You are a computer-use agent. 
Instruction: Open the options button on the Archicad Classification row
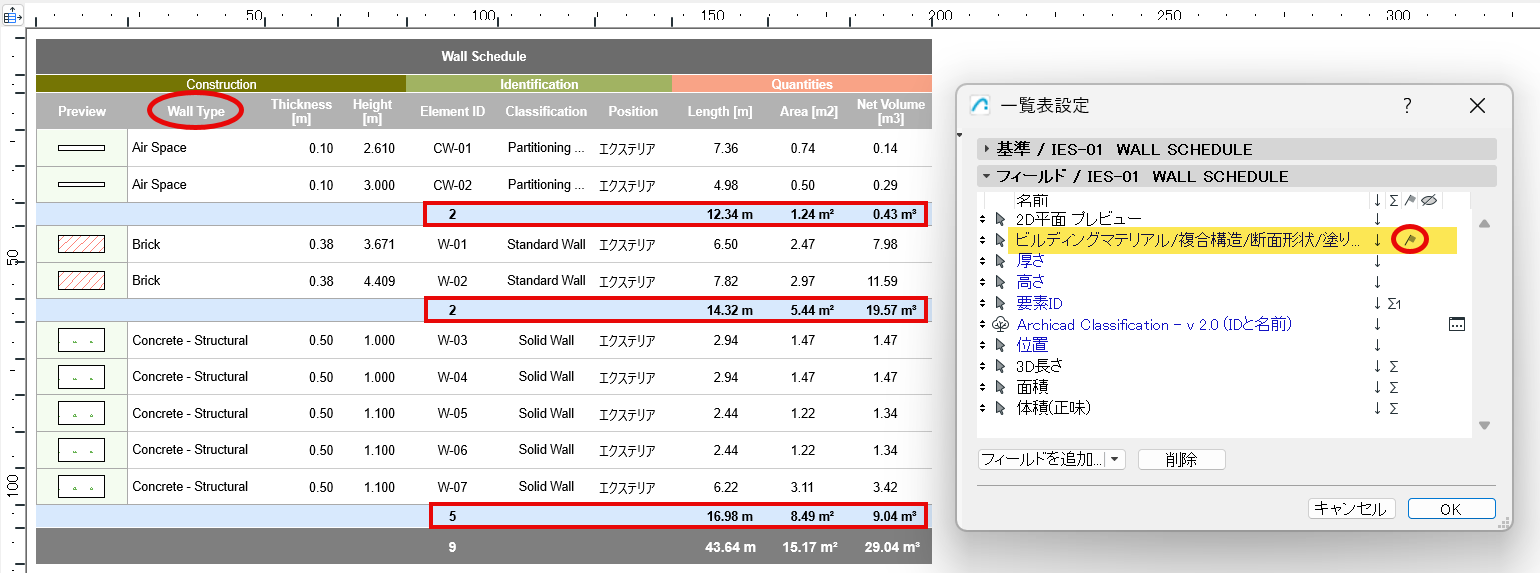1457,324
